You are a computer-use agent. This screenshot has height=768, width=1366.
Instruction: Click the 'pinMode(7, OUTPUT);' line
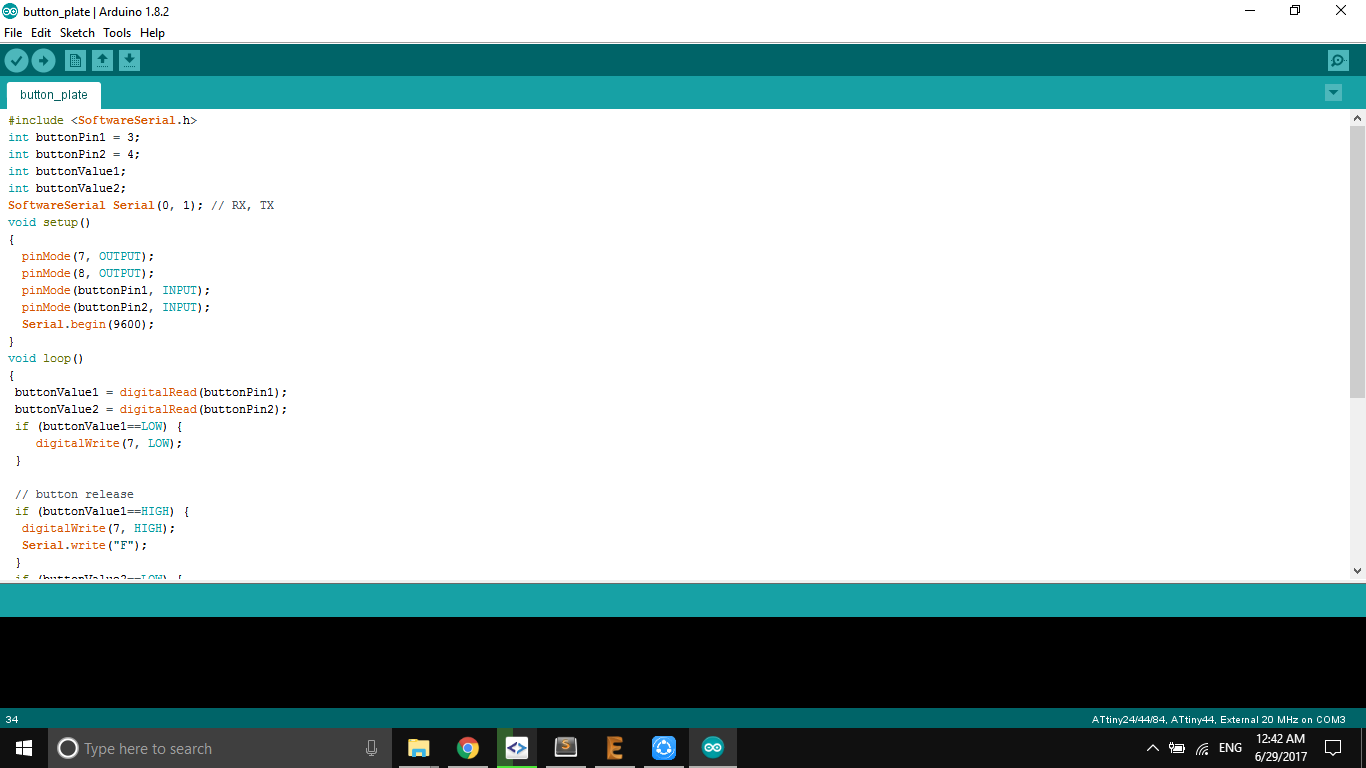point(88,256)
